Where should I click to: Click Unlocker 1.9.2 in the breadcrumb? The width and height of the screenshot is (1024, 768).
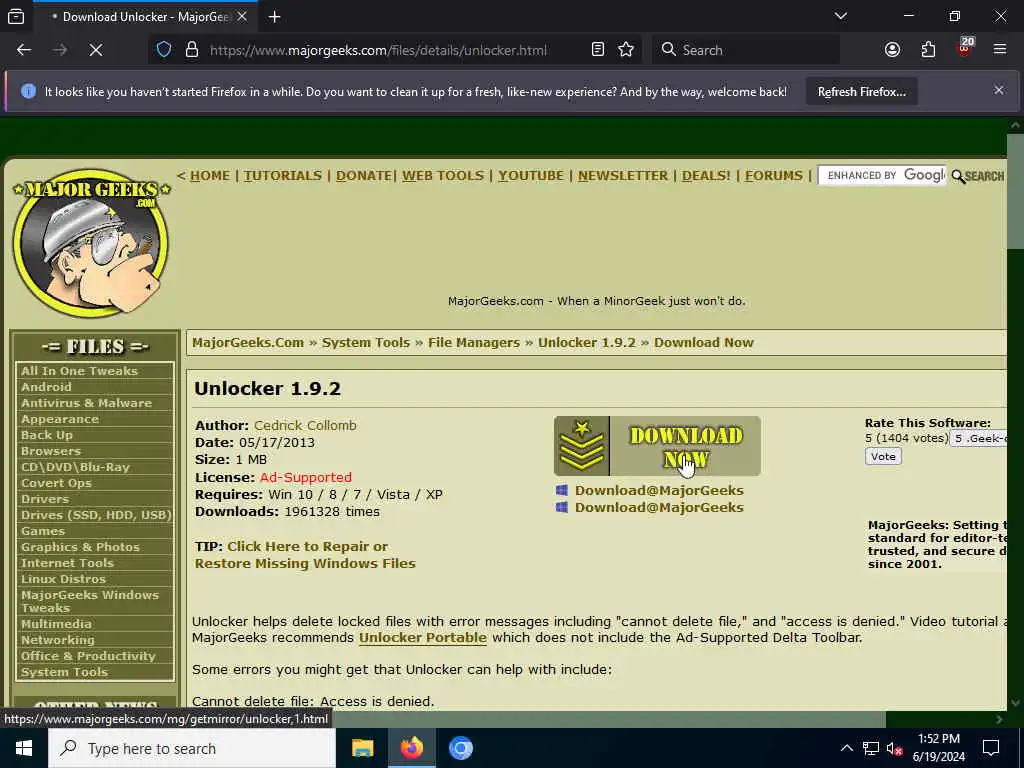(586, 342)
